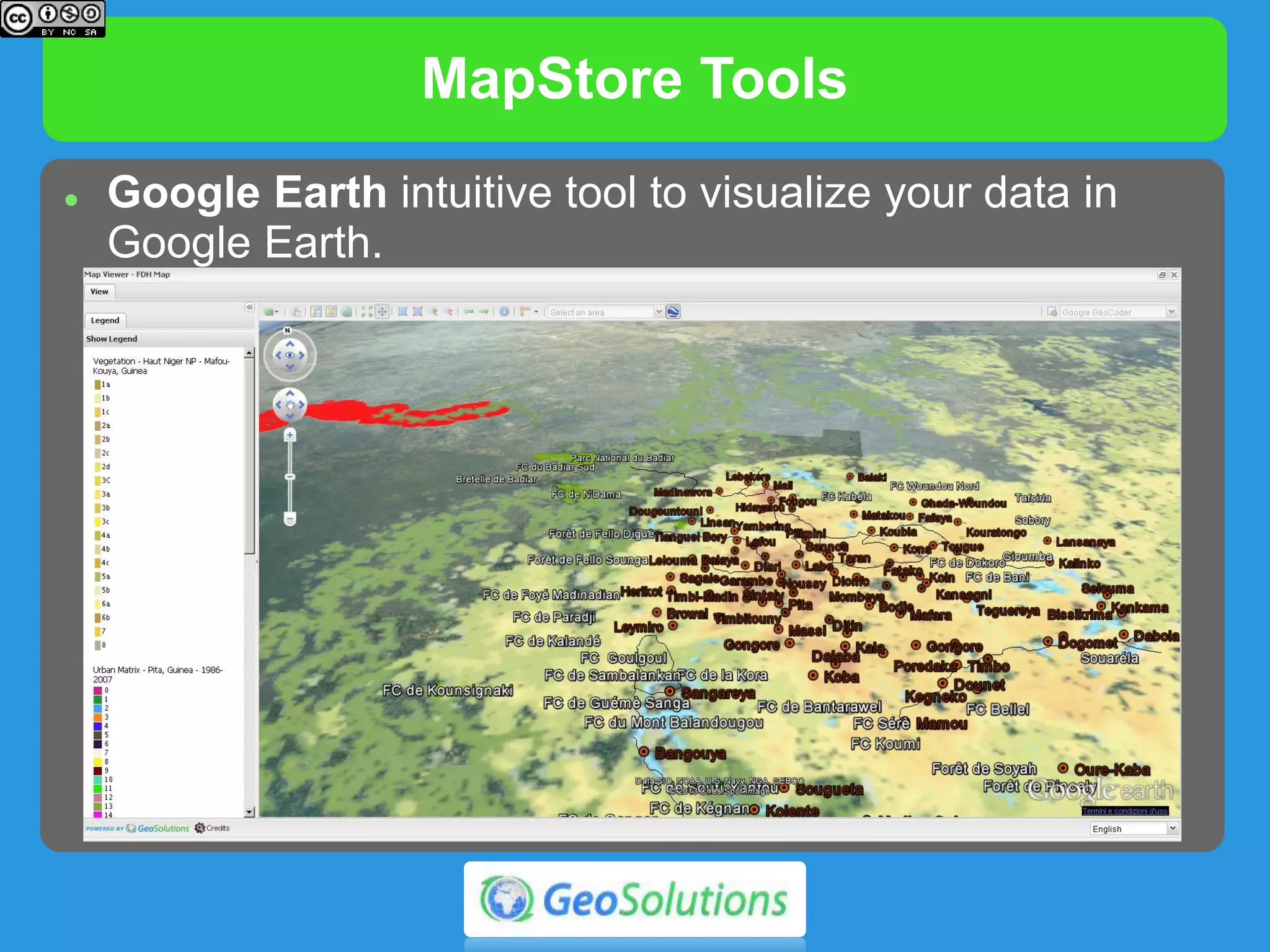This screenshot has width=1270, height=952.
Task: Select the red-cornered zoom box tool
Action: point(418,312)
